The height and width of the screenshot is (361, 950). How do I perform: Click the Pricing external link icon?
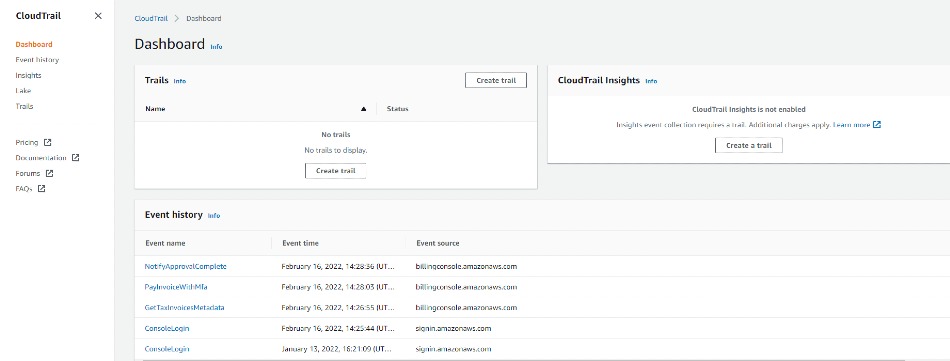click(x=48, y=142)
